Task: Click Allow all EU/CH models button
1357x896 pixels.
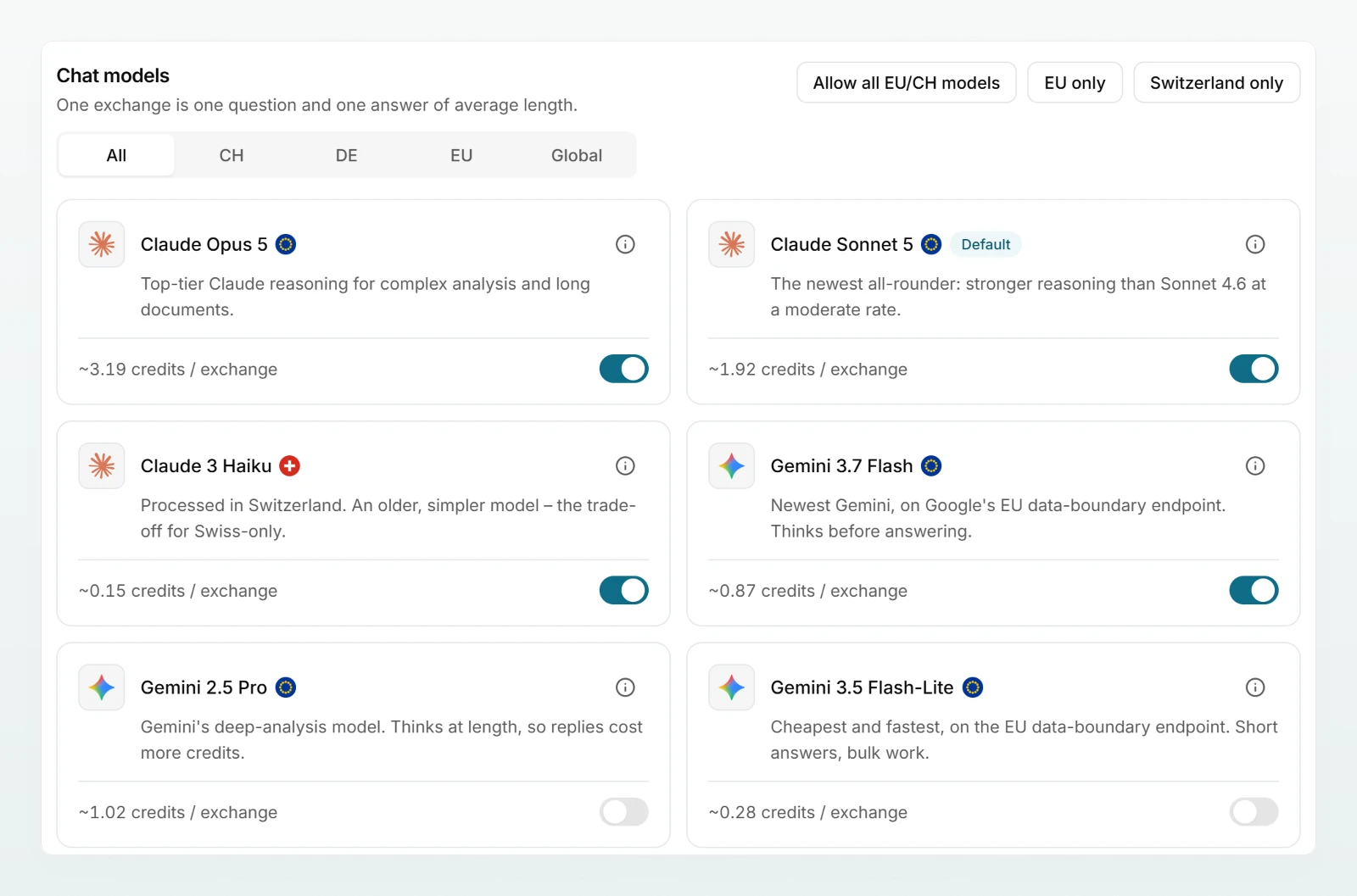Action: coord(907,82)
